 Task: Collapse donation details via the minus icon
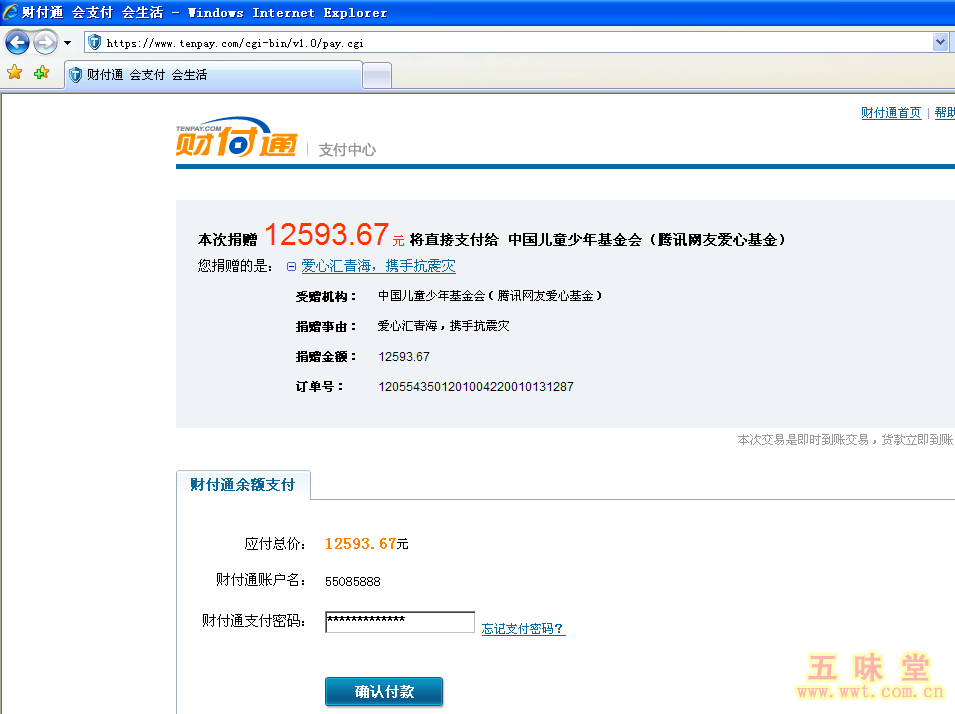pos(291,267)
